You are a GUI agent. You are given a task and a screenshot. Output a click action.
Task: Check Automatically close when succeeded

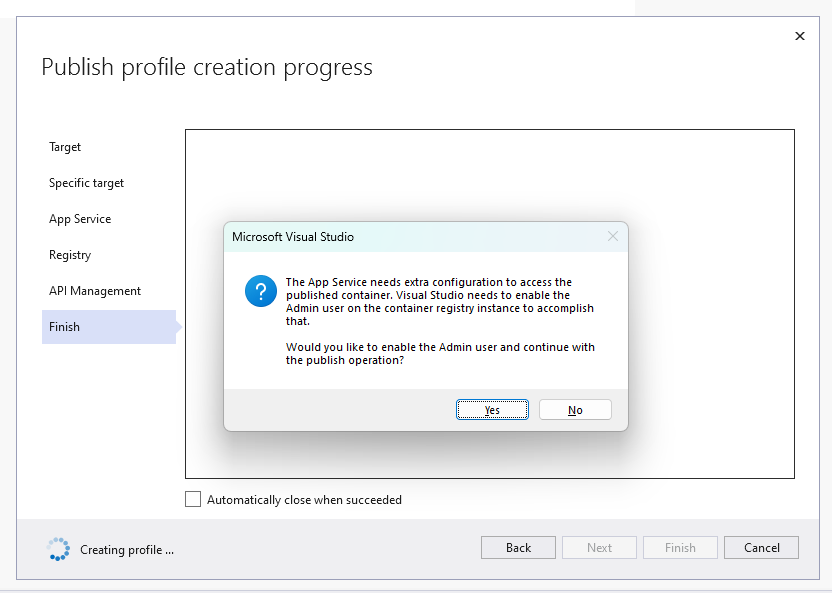pyautogui.click(x=193, y=499)
